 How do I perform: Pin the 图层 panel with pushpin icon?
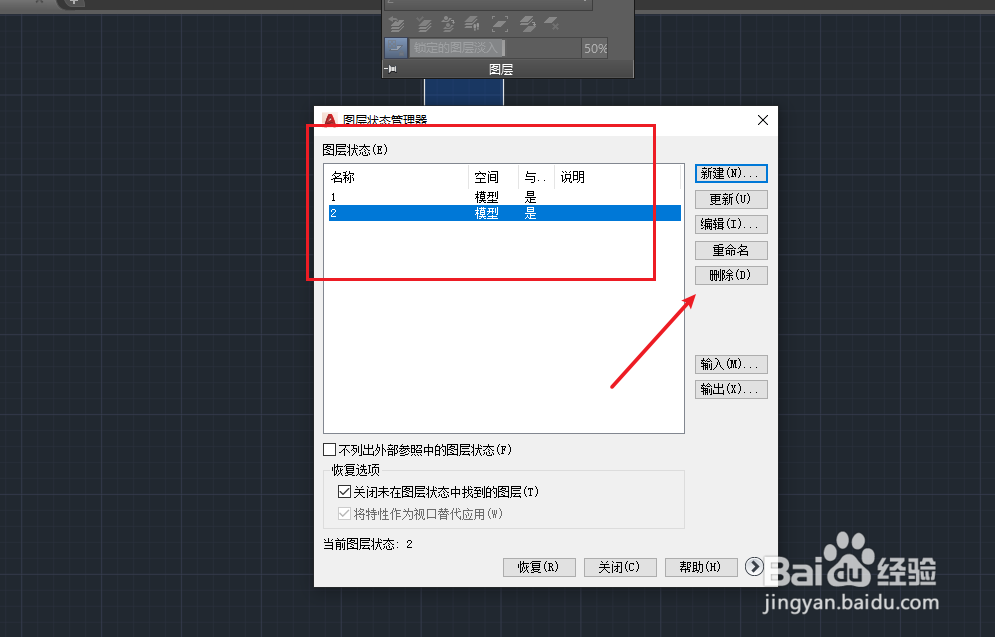pos(390,69)
